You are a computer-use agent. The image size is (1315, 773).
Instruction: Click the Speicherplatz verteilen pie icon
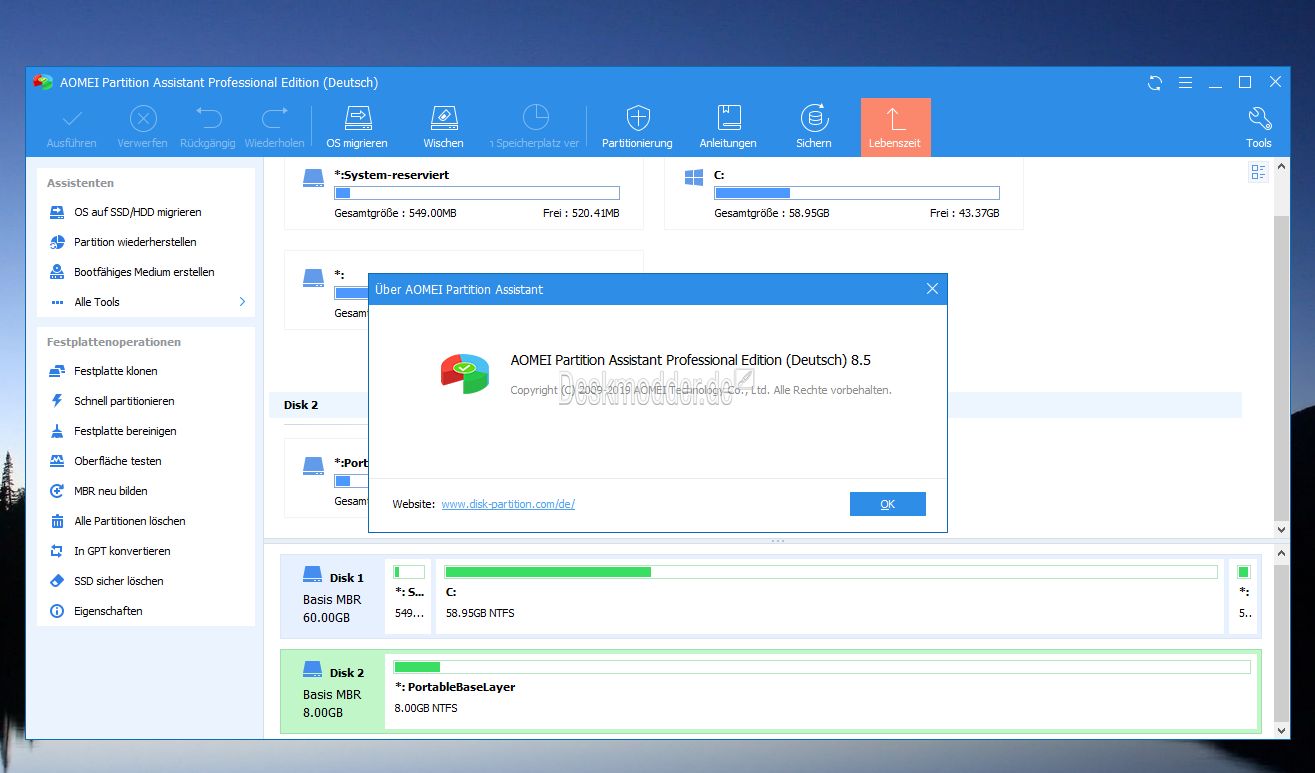[x=536, y=118]
